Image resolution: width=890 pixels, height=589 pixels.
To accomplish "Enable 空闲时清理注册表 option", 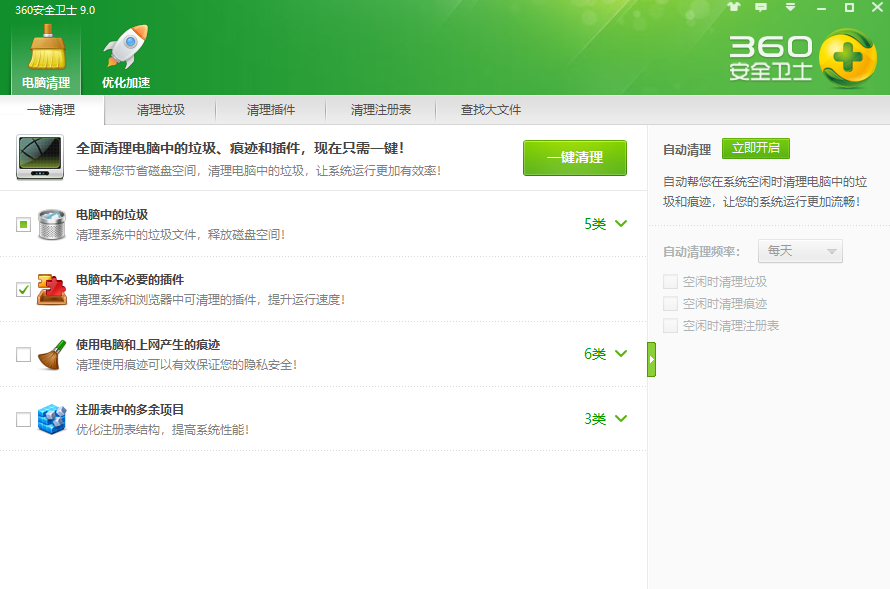I will tap(670, 326).
